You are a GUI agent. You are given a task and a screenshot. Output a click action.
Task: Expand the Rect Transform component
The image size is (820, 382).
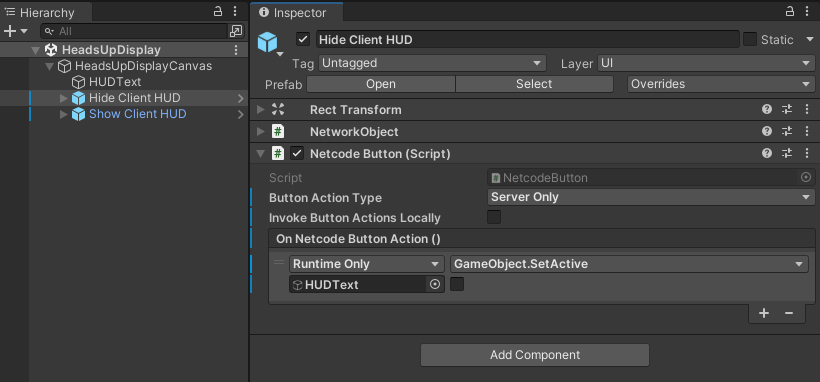260,110
